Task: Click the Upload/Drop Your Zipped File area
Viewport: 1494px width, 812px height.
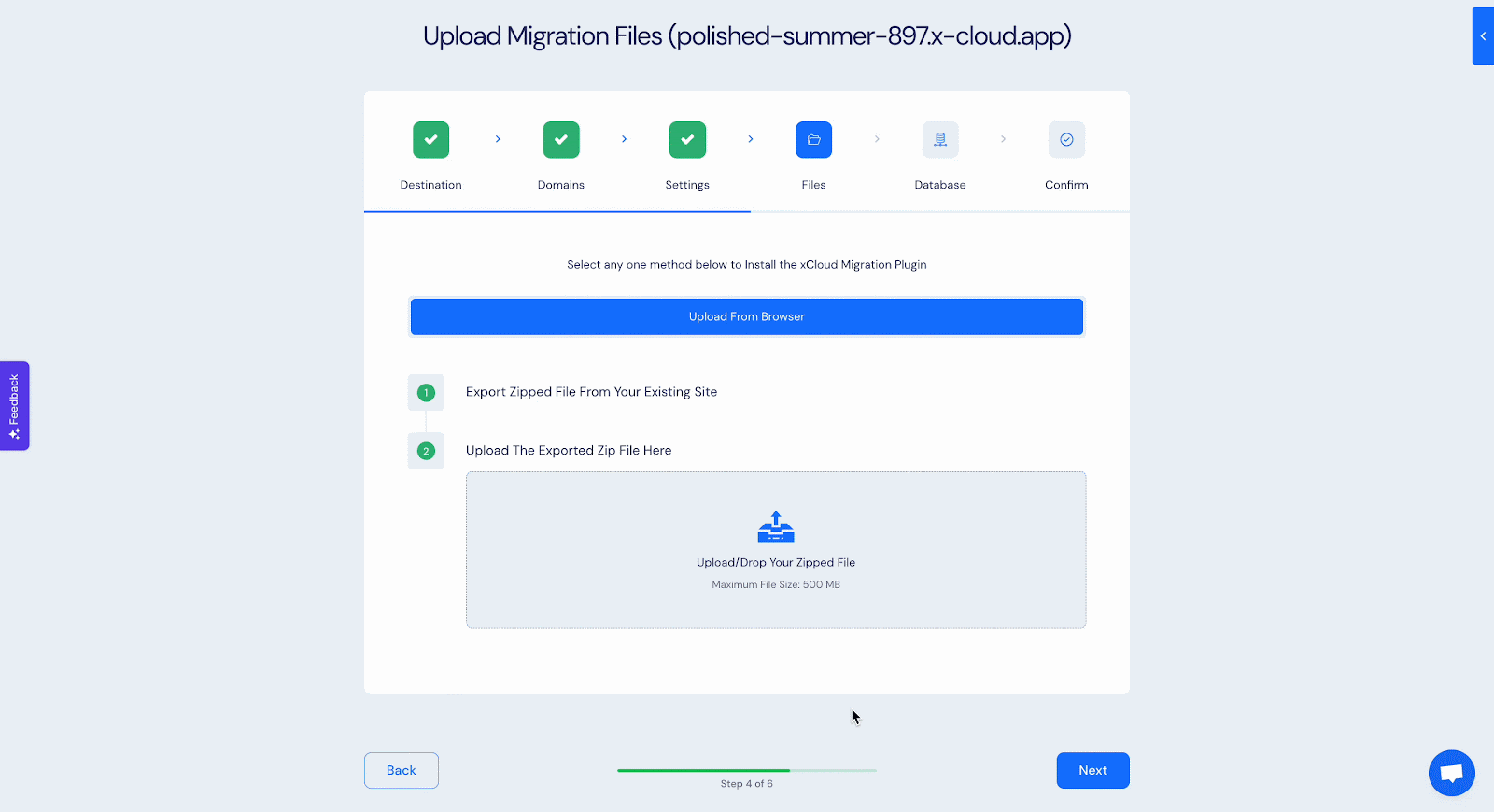Action: click(776, 563)
